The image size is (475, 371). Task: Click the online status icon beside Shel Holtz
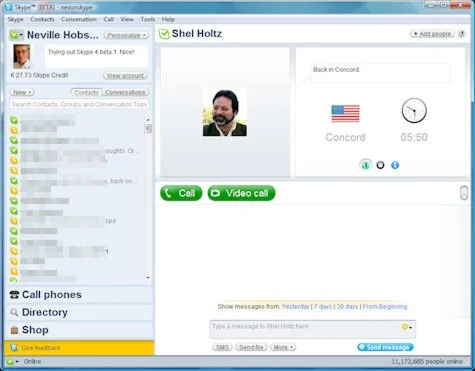pyautogui.click(x=164, y=34)
